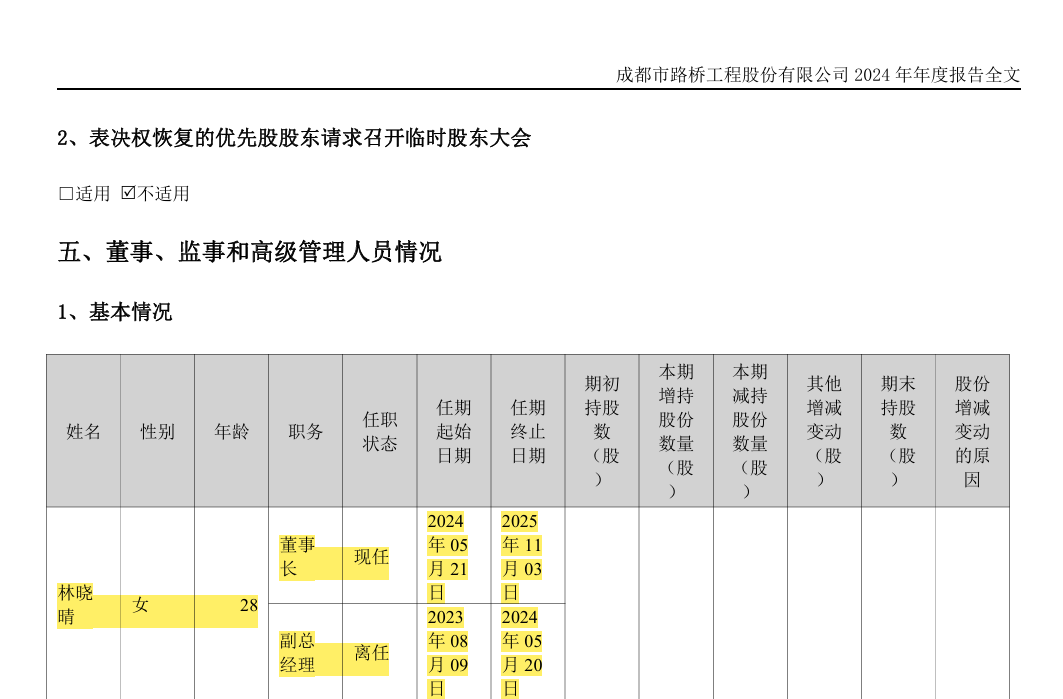
Task: Click the highlighted name 林晓晴
Action: point(75,605)
